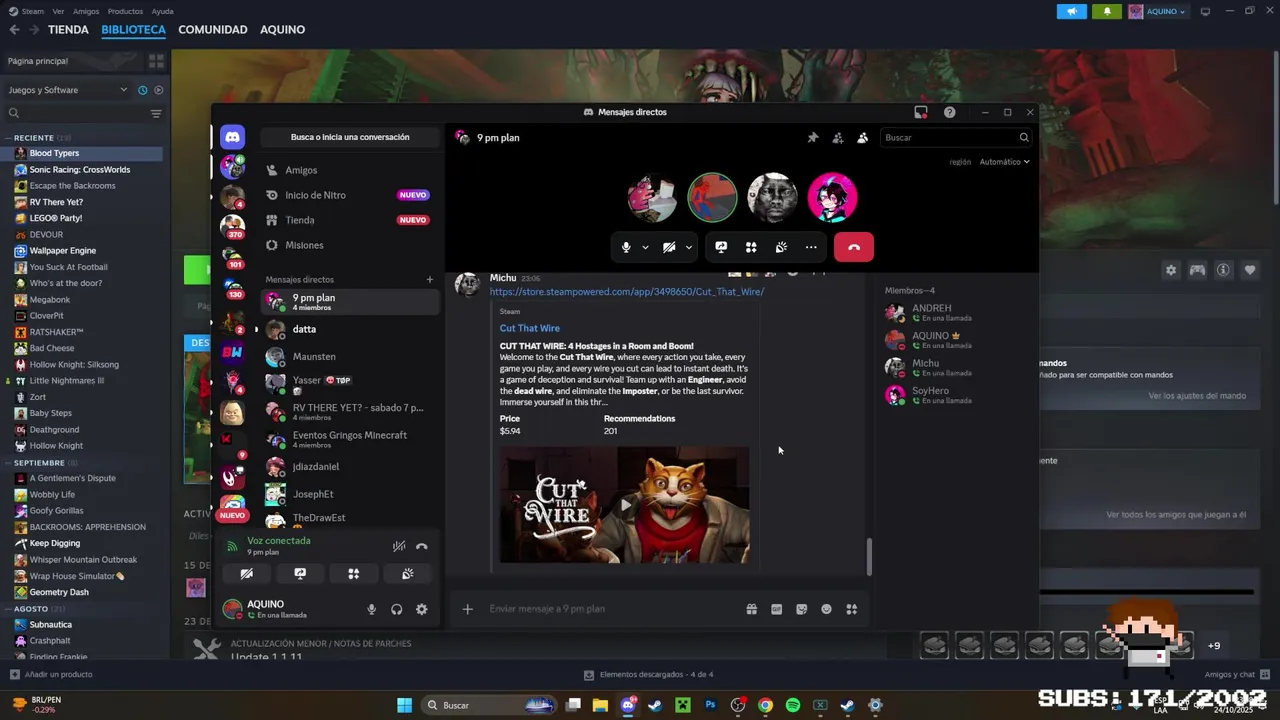Turn on camera in call controls
This screenshot has width=1280, height=720.
(x=669, y=247)
